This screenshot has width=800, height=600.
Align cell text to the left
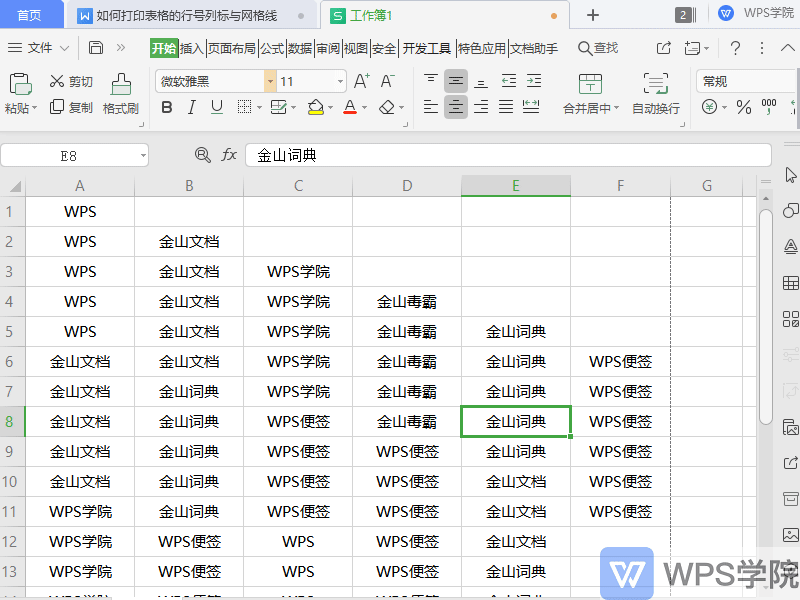coord(431,107)
